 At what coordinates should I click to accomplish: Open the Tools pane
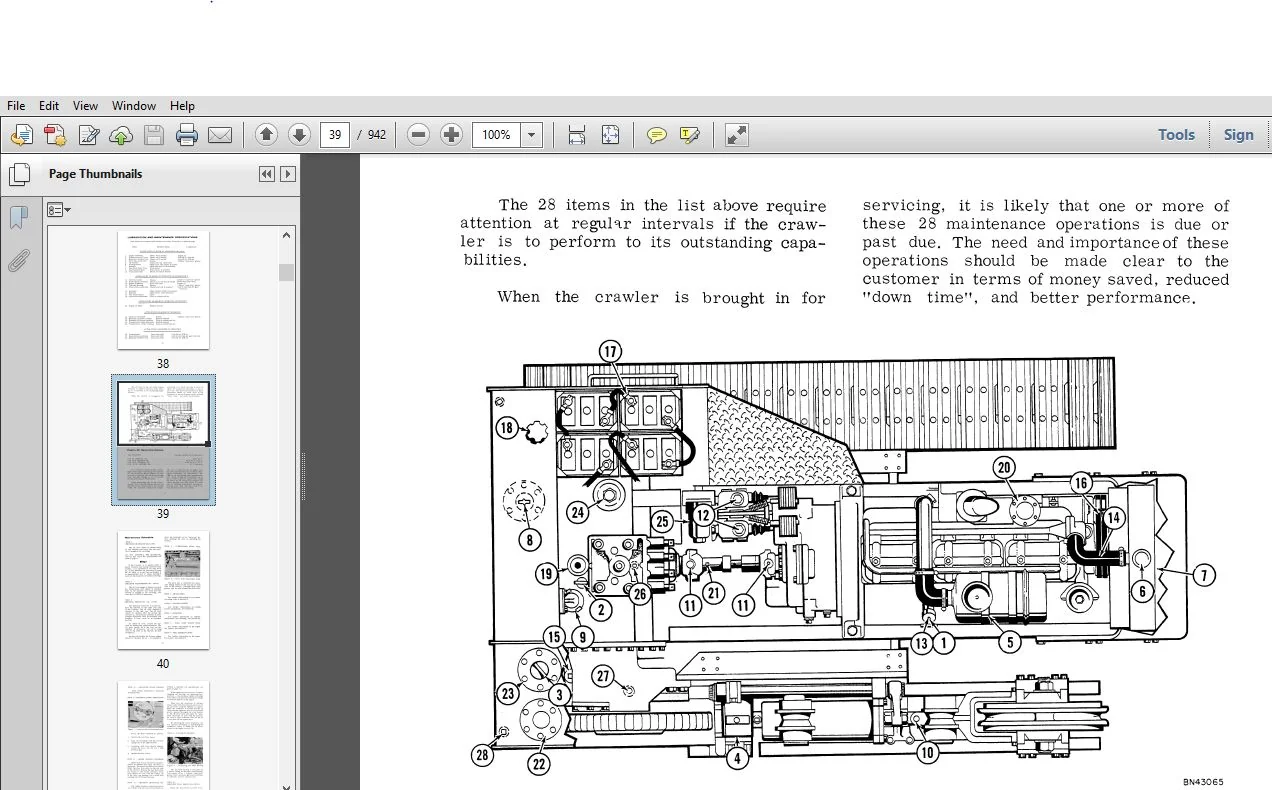[1176, 135]
